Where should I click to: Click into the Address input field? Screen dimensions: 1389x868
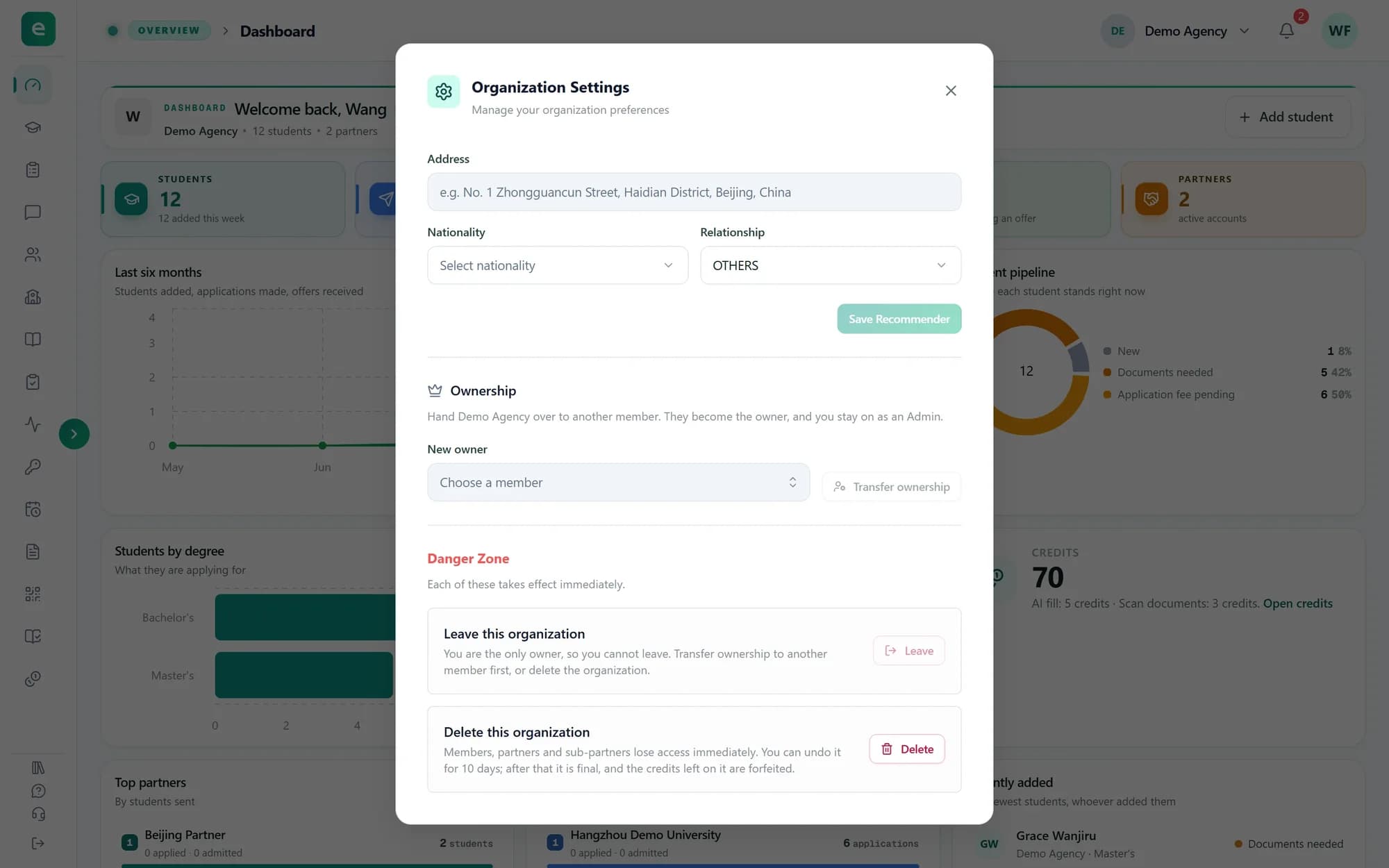[694, 192]
